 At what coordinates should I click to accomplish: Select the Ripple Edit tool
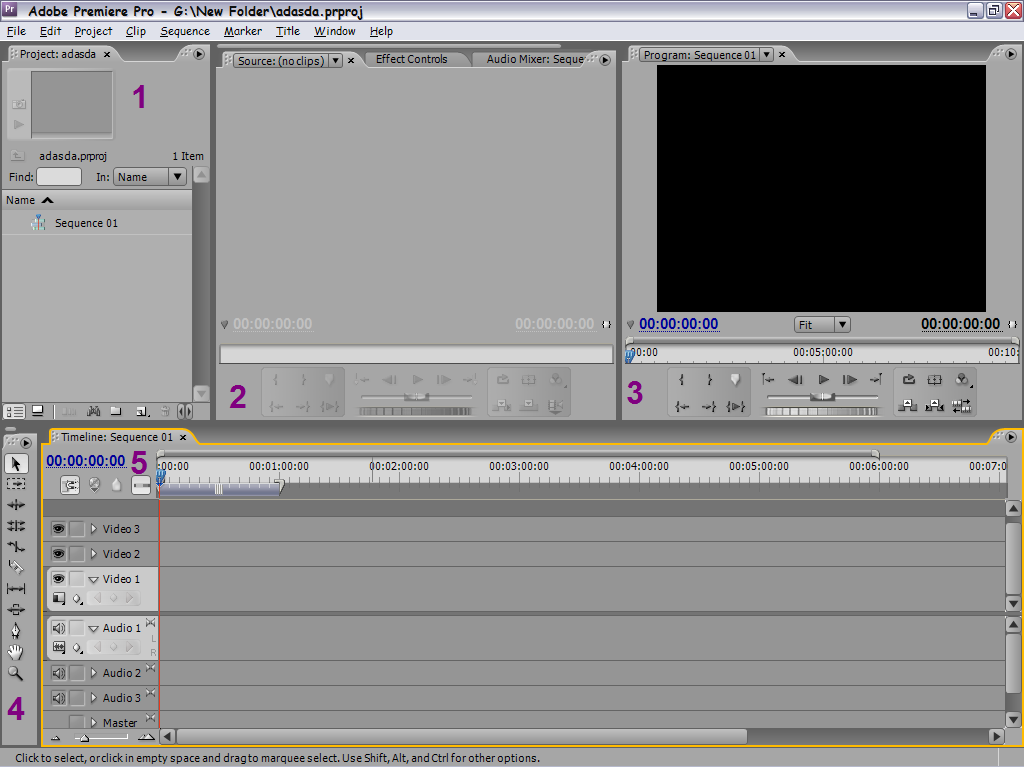point(16,505)
